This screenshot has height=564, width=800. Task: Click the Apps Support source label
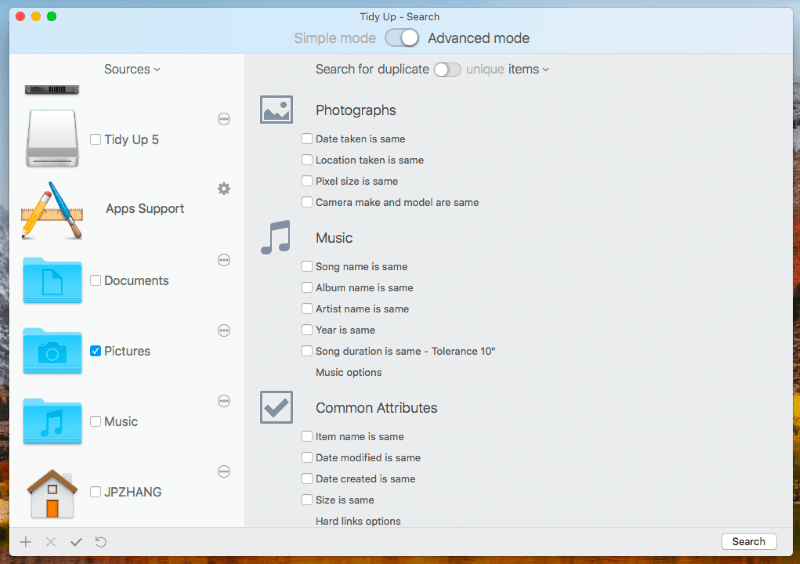(x=145, y=209)
